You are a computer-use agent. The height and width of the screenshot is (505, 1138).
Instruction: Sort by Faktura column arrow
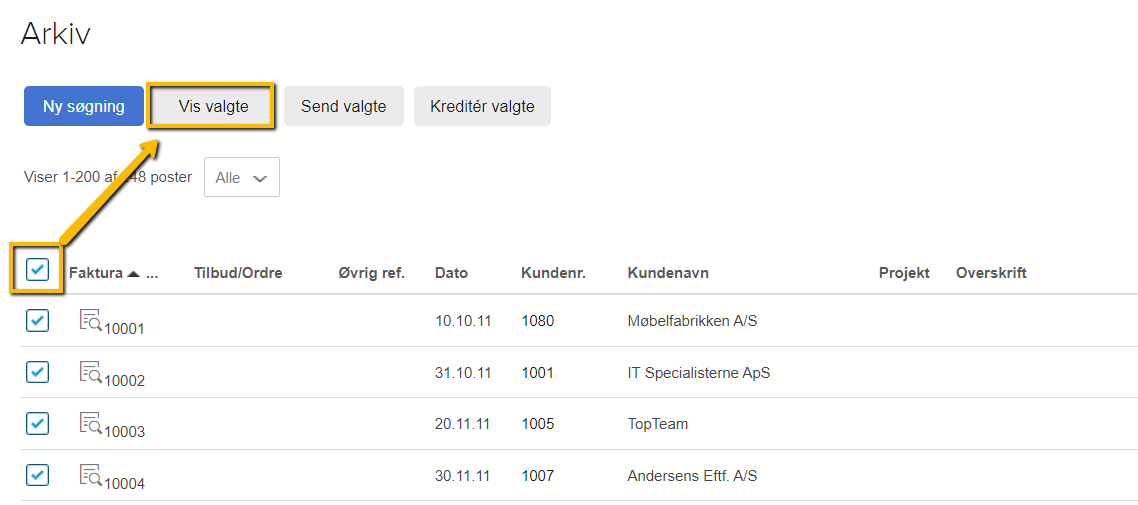[x=133, y=274]
